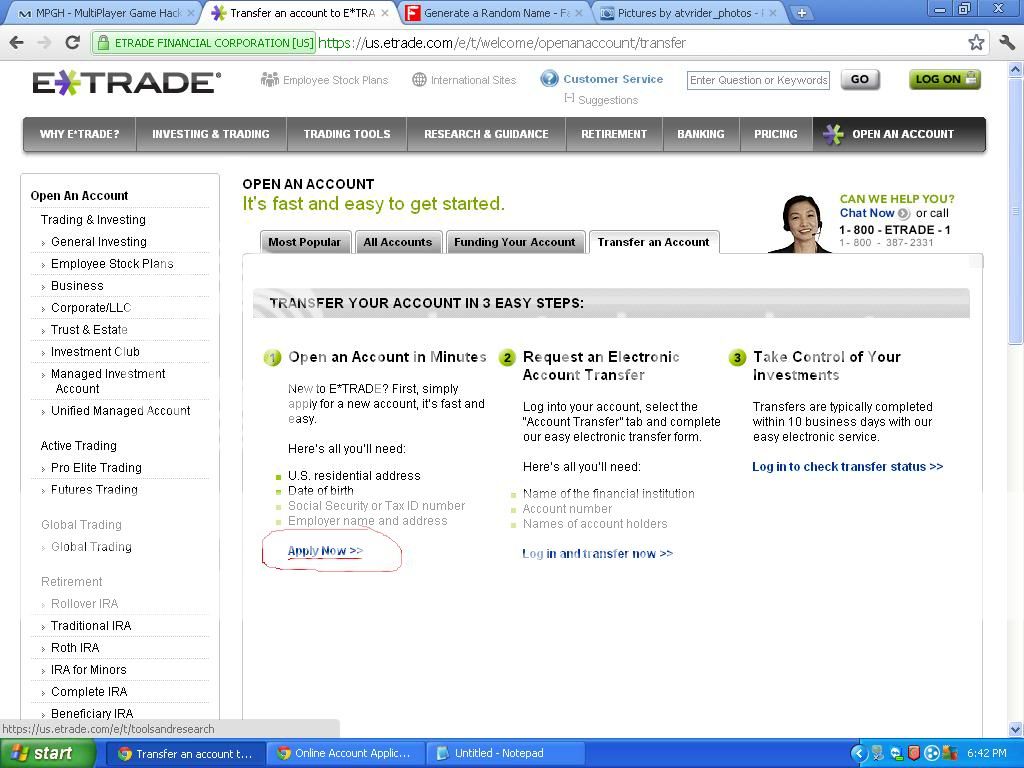
Task: Click the Chat Now link
Action: [x=867, y=213]
